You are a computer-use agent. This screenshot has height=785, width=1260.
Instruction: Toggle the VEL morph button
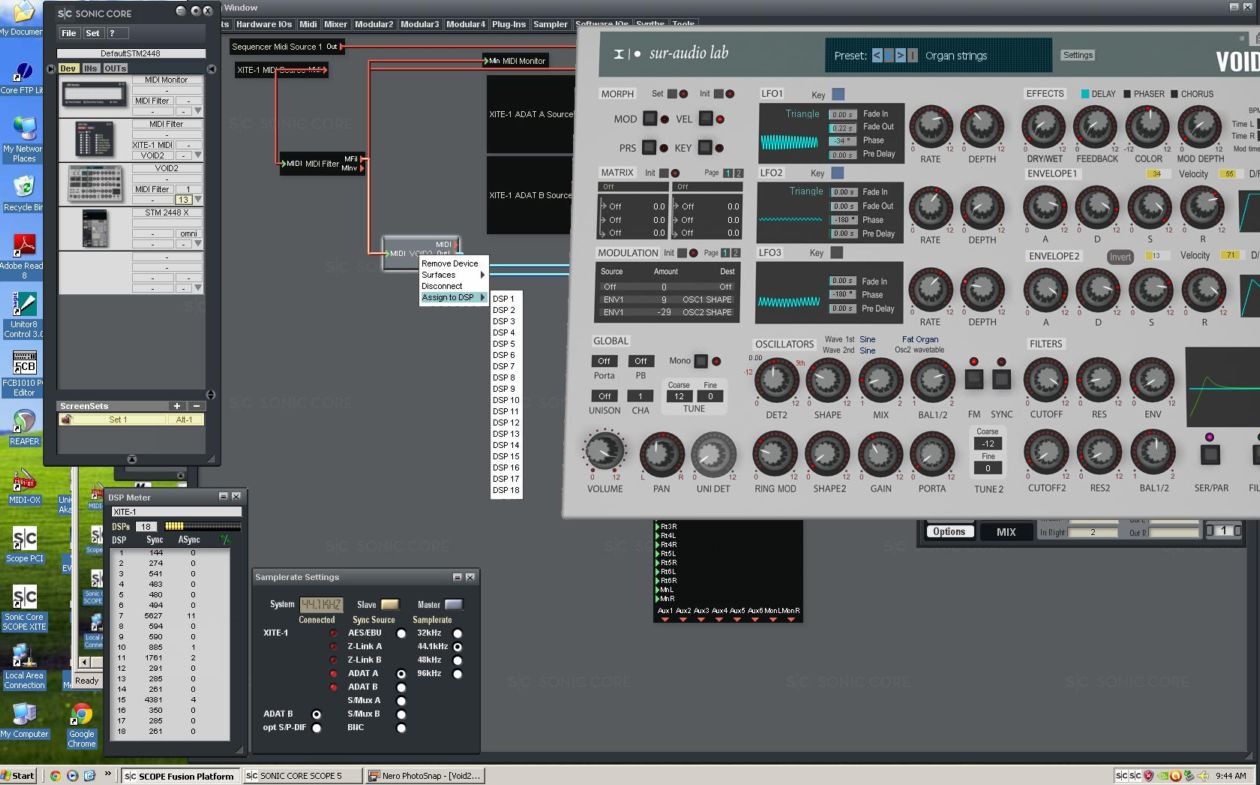(x=706, y=119)
